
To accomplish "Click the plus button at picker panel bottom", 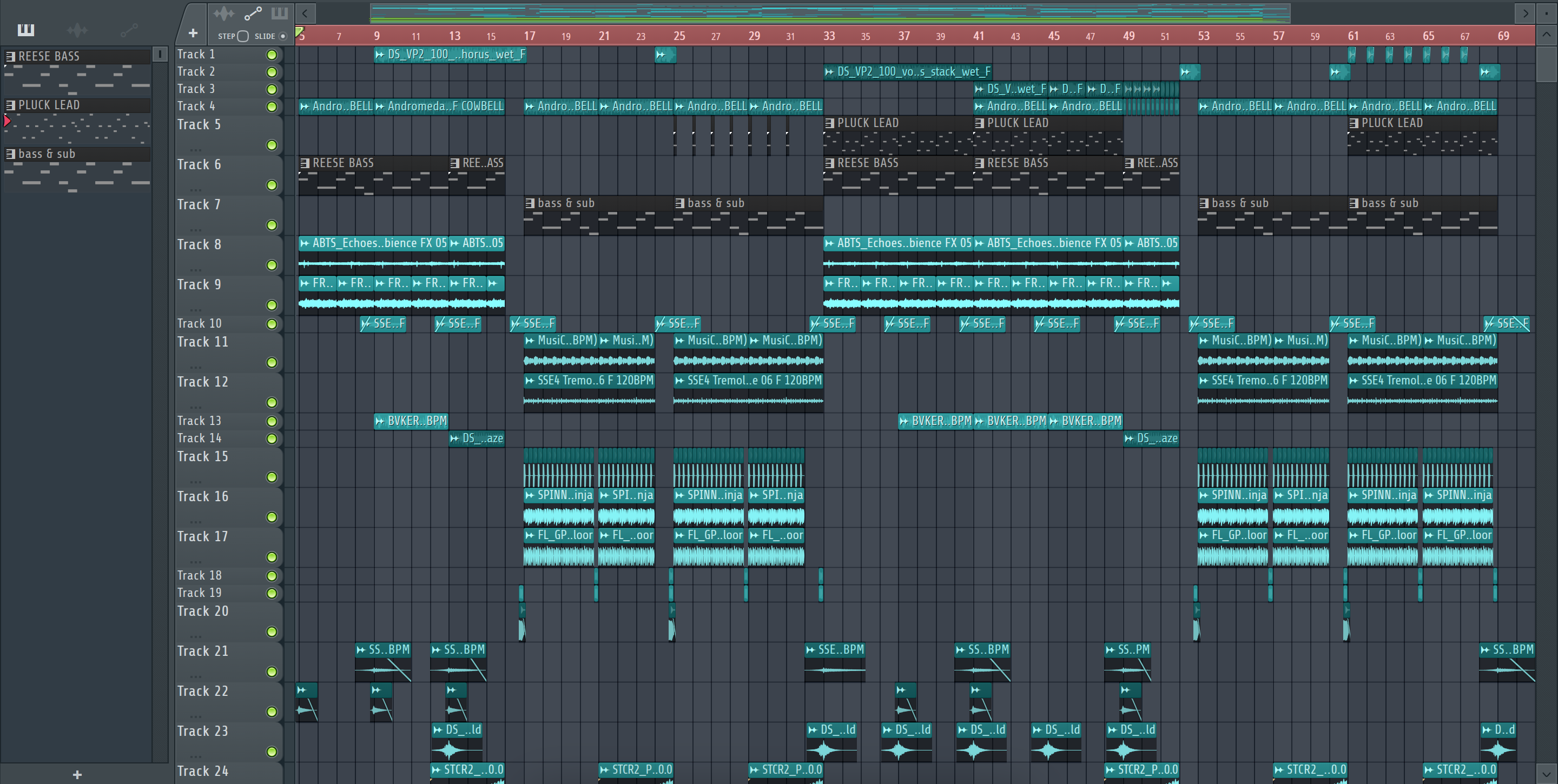I will coord(77,774).
